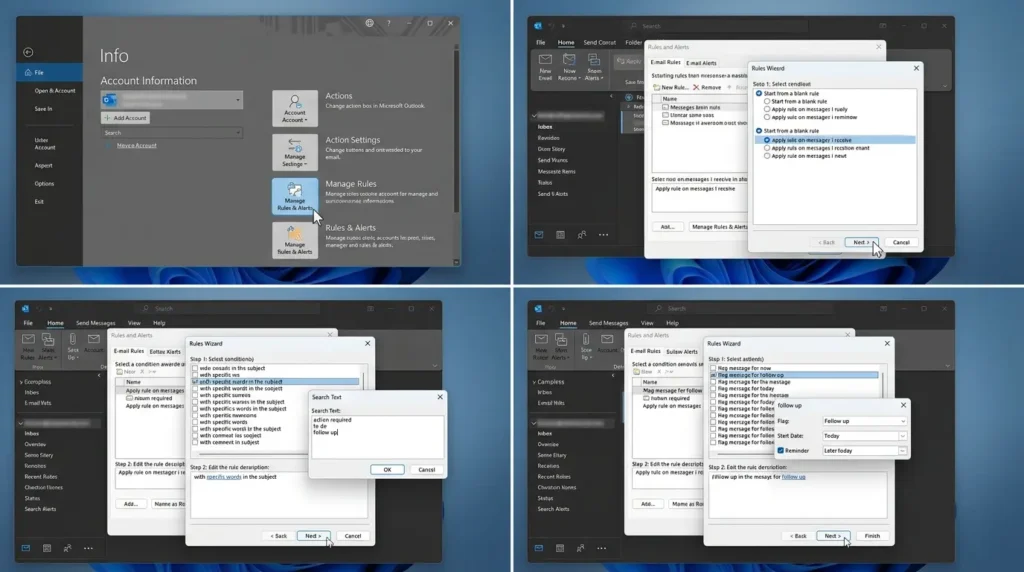Click the layout icon beside Search in the Send Conrat window

882,26
